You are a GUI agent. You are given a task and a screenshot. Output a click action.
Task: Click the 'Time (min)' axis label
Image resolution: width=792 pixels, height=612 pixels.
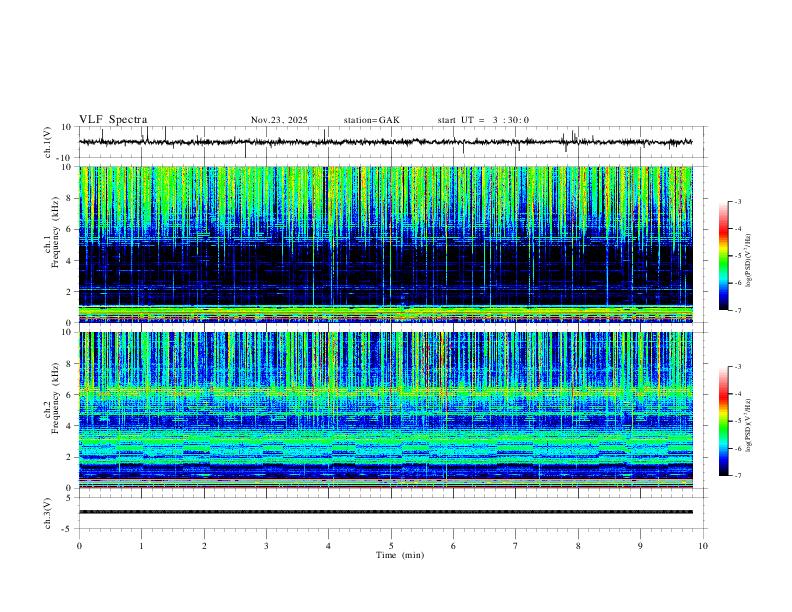400,555
